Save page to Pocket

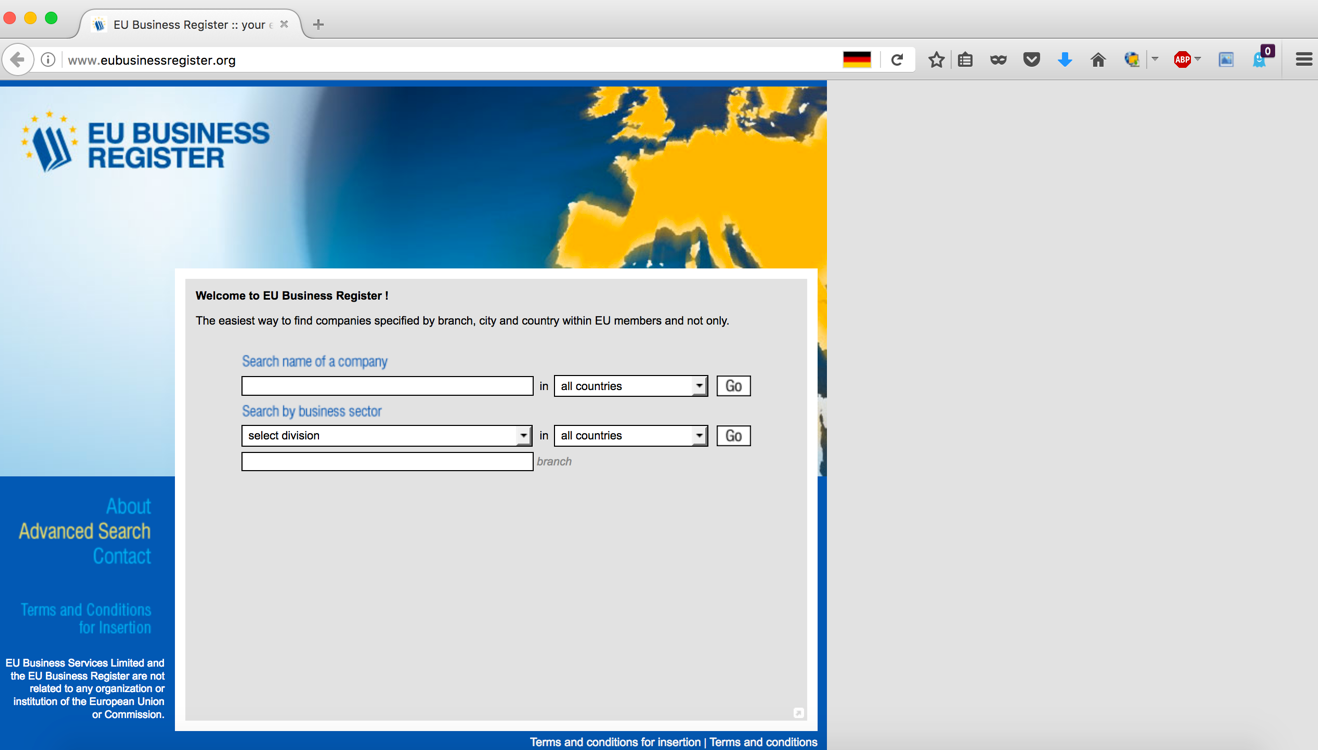click(x=1032, y=60)
